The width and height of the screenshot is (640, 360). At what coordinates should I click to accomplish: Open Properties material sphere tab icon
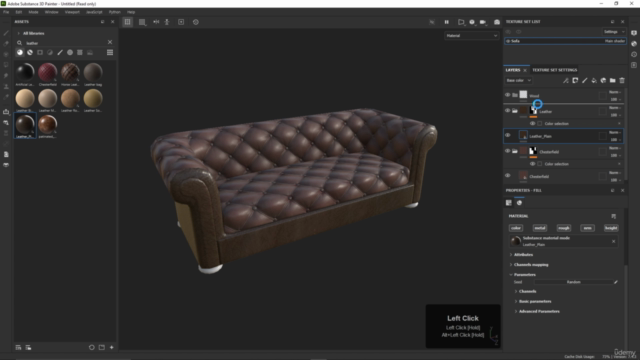[x=519, y=202]
